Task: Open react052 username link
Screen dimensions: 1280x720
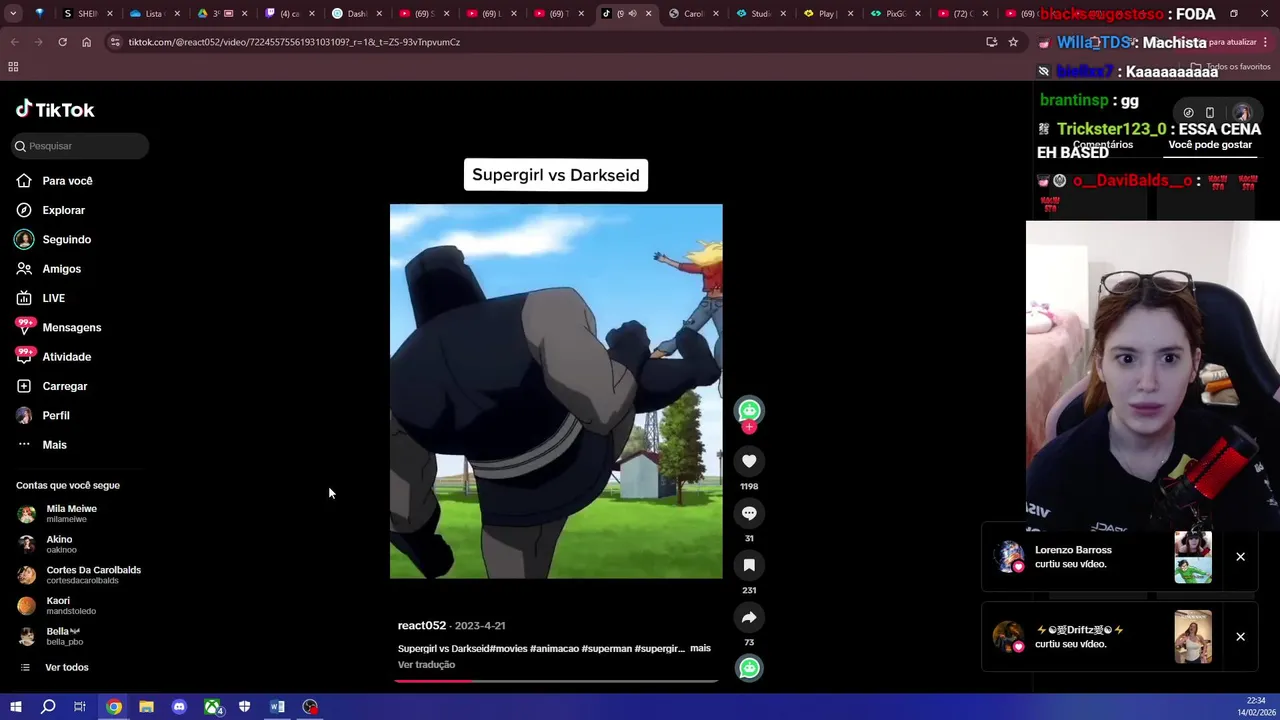Action: (422, 626)
